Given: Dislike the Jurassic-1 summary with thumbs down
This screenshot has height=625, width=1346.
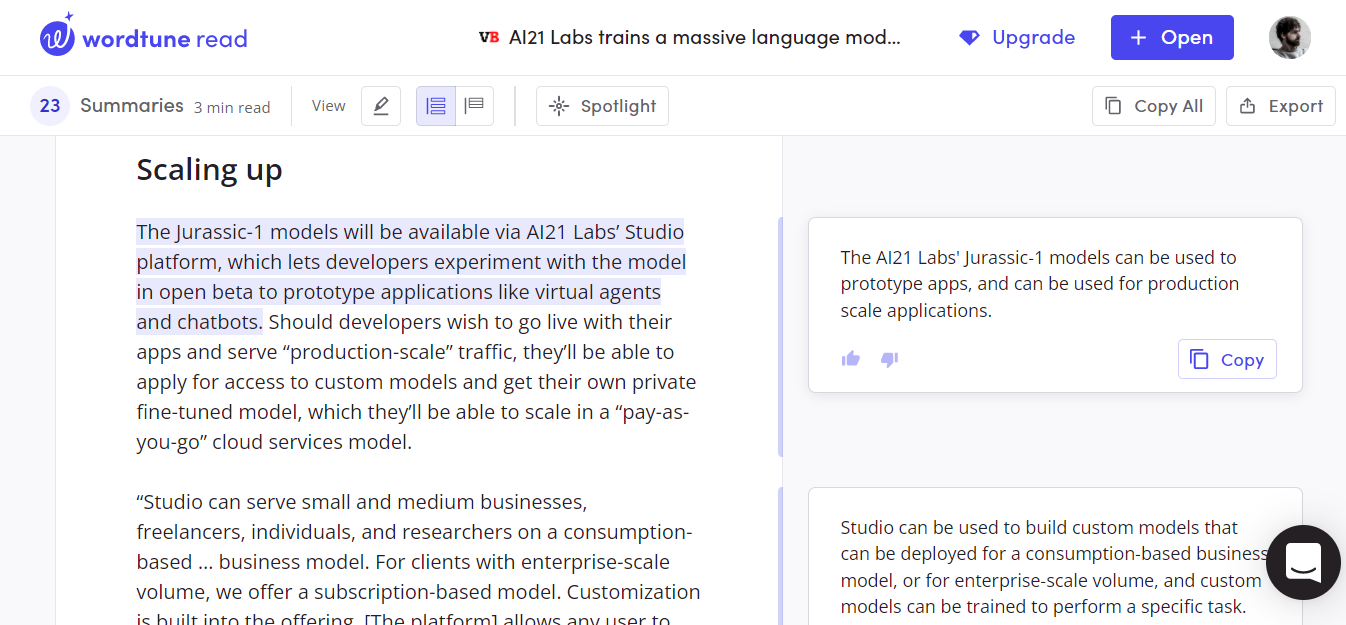Looking at the screenshot, I should [x=890, y=359].
